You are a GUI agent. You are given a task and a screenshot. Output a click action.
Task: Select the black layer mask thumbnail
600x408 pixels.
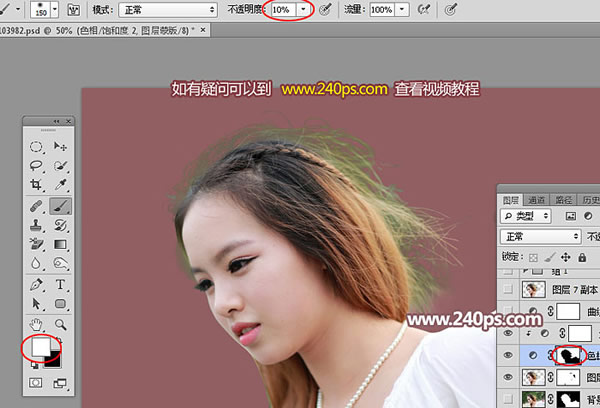click(569, 355)
